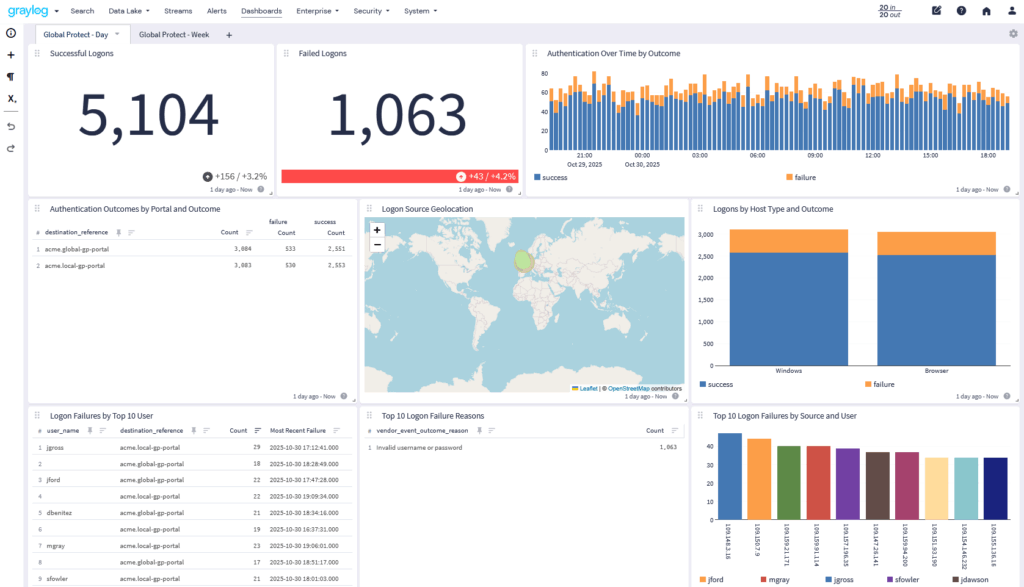Select Alerts in the top navigation

[216, 11]
